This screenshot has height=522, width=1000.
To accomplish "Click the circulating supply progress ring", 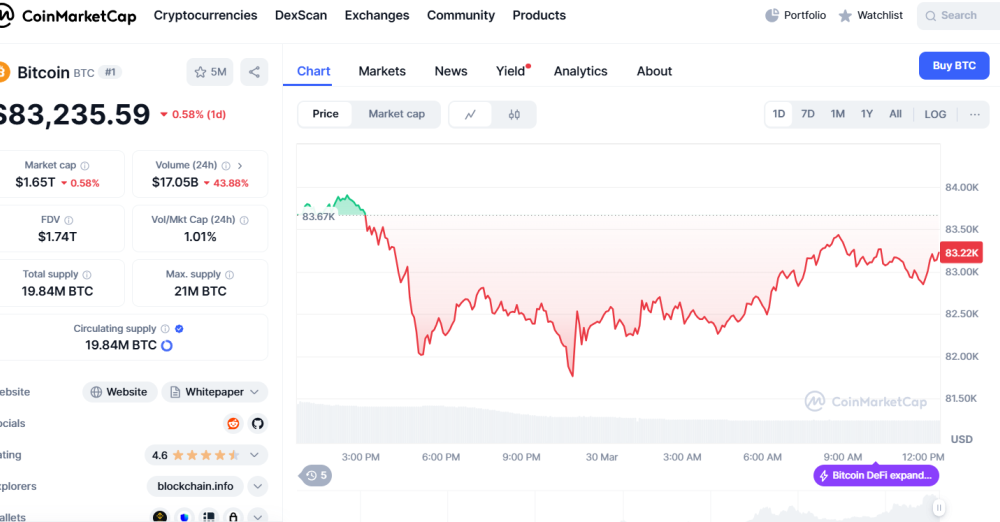I will coord(167,346).
